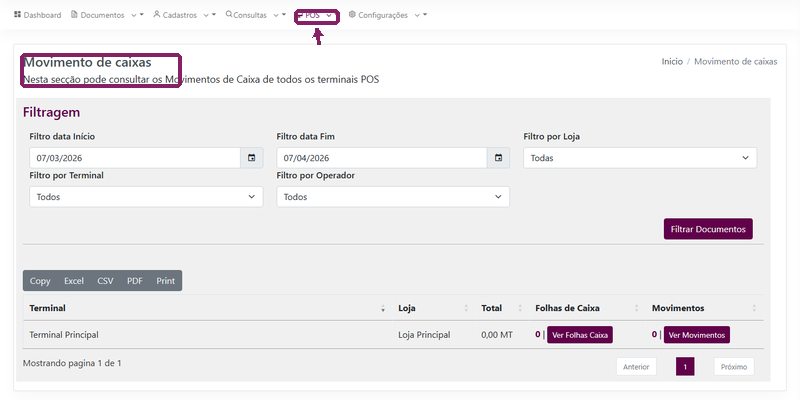Image resolution: width=800 pixels, height=400 pixels.
Task: Click the calendar icon for Filtro data Início
Action: point(252,158)
